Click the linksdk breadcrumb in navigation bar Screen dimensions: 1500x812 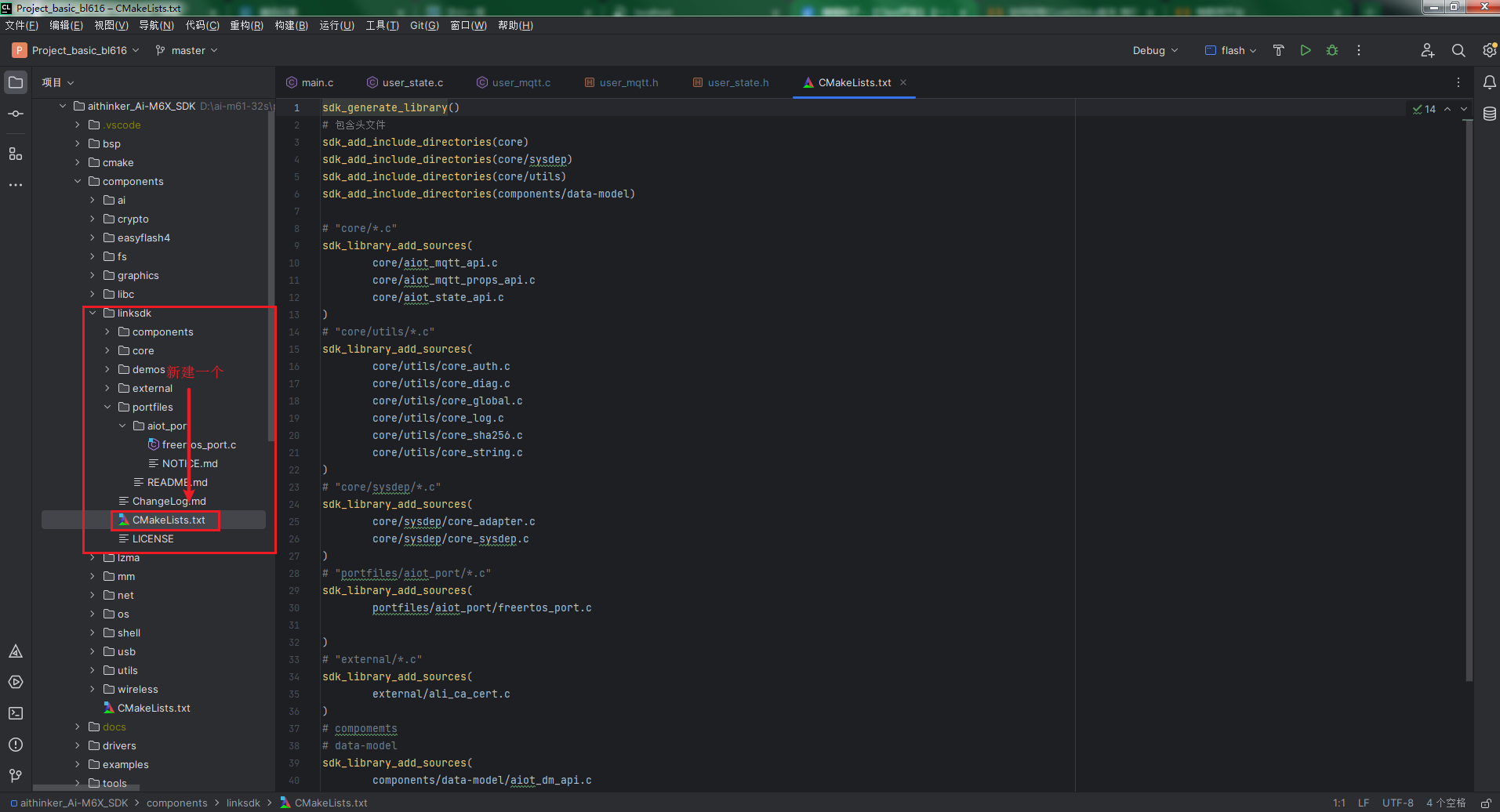243,803
